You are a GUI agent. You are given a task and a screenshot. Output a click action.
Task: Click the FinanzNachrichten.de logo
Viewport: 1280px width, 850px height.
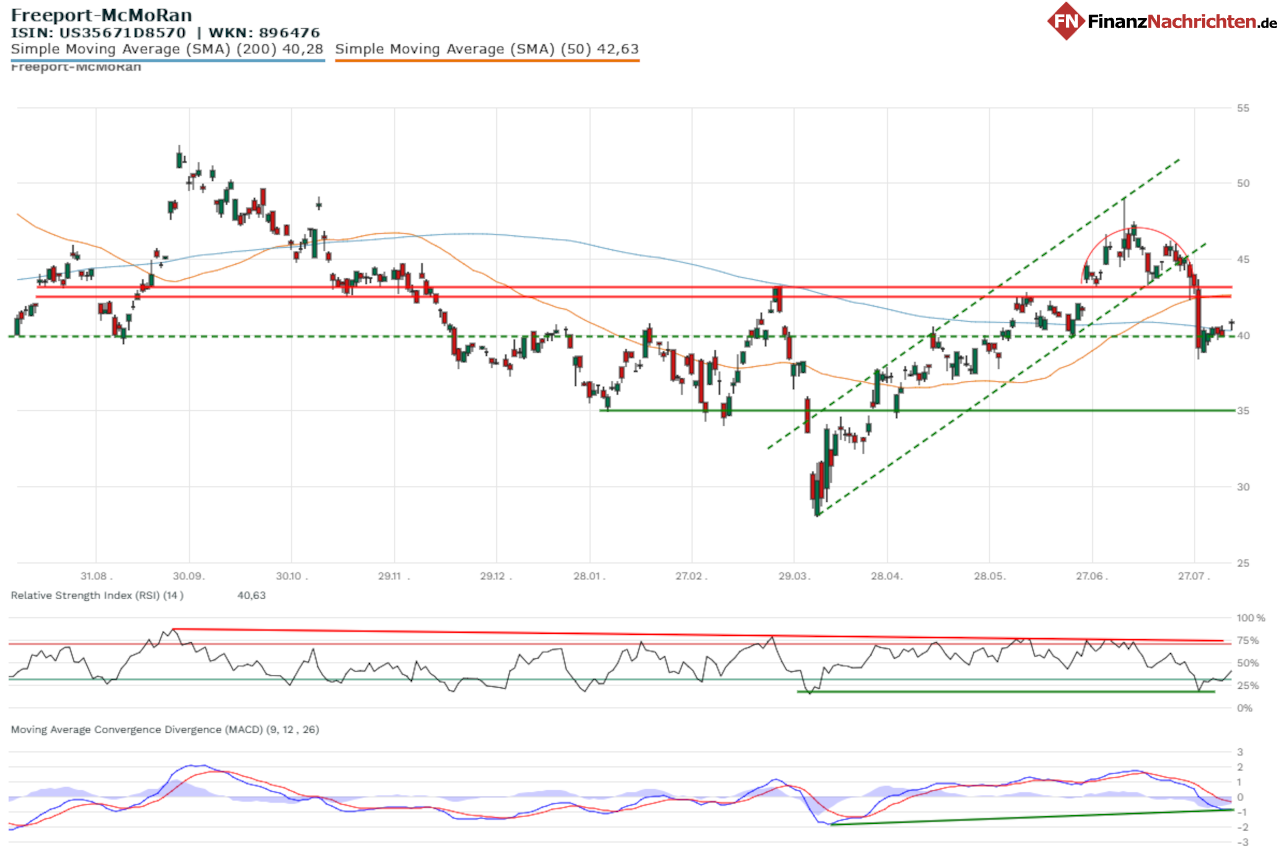(x=1162, y=20)
